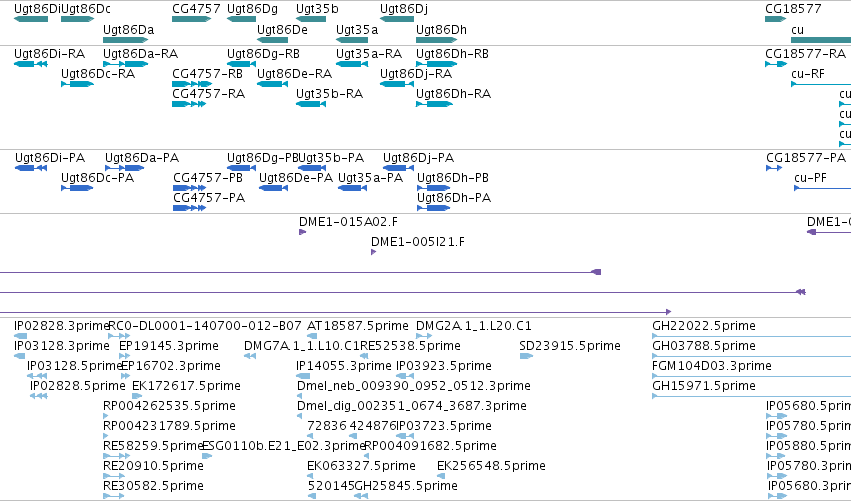Click the Ugt86Di-PA protein glyph
The width and height of the screenshot is (851, 501).
31,168
